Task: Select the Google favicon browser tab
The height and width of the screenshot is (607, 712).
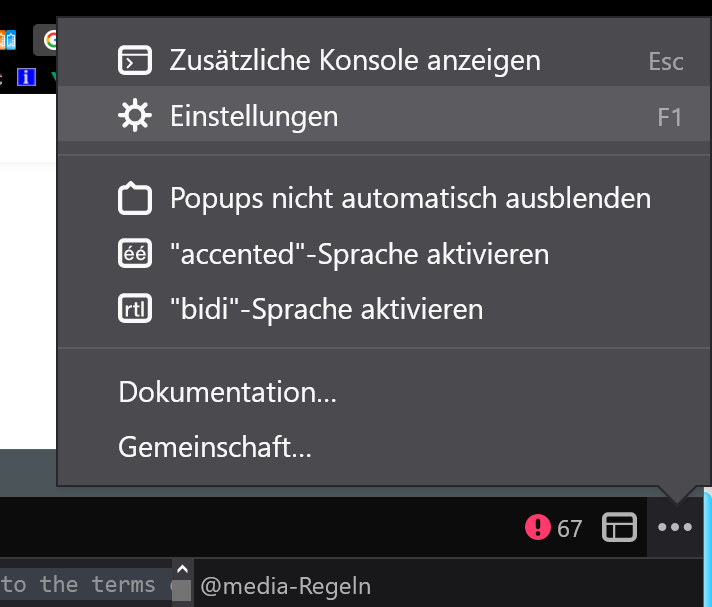Action: click(48, 40)
